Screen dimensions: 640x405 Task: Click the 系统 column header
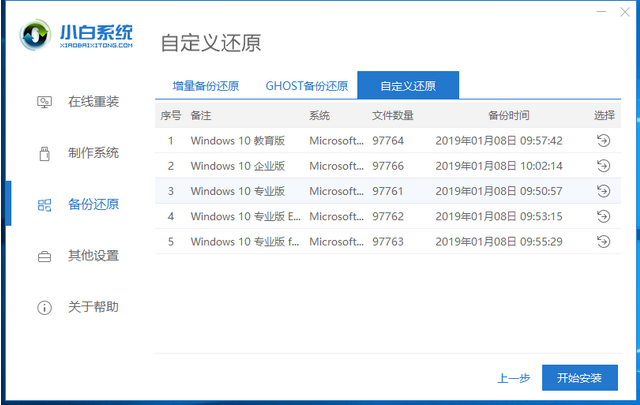[319, 116]
